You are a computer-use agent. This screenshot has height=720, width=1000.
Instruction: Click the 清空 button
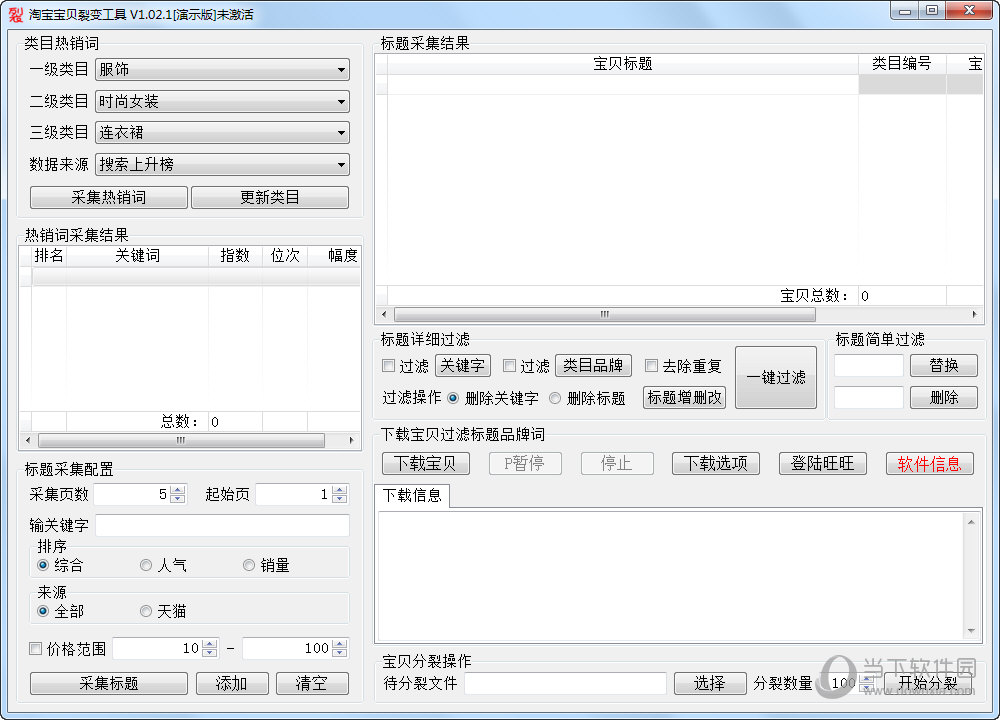(x=312, y=684)
